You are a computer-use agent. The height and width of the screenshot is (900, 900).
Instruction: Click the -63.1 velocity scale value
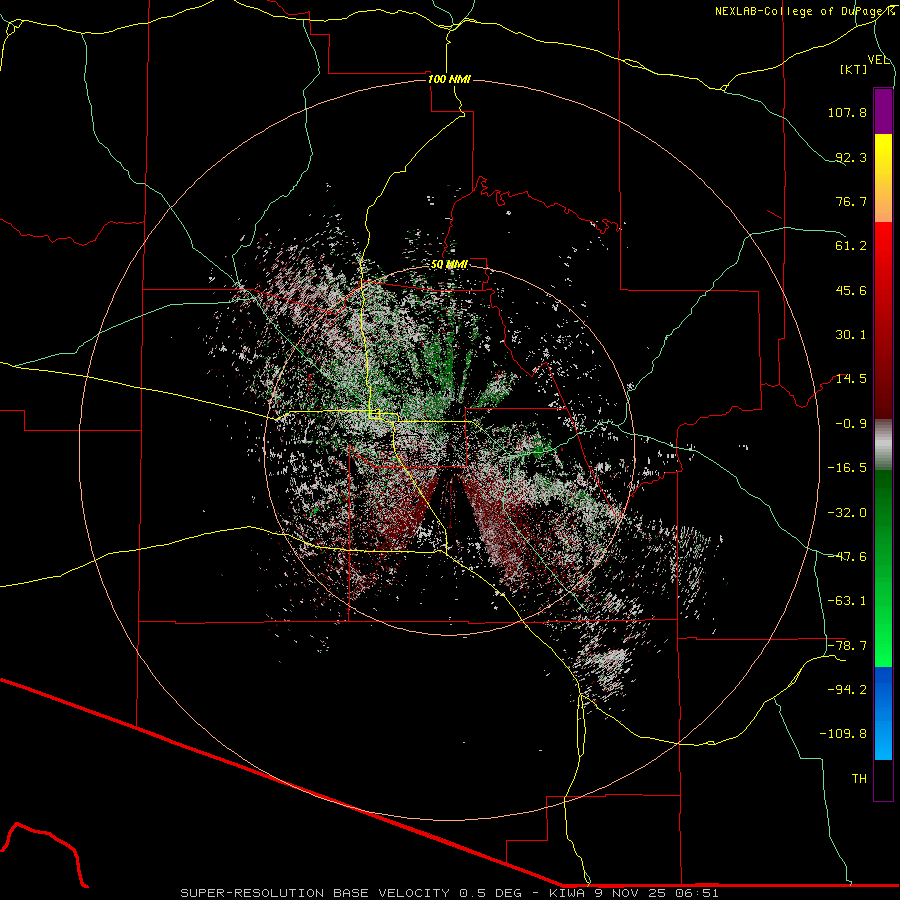point(847,601)
